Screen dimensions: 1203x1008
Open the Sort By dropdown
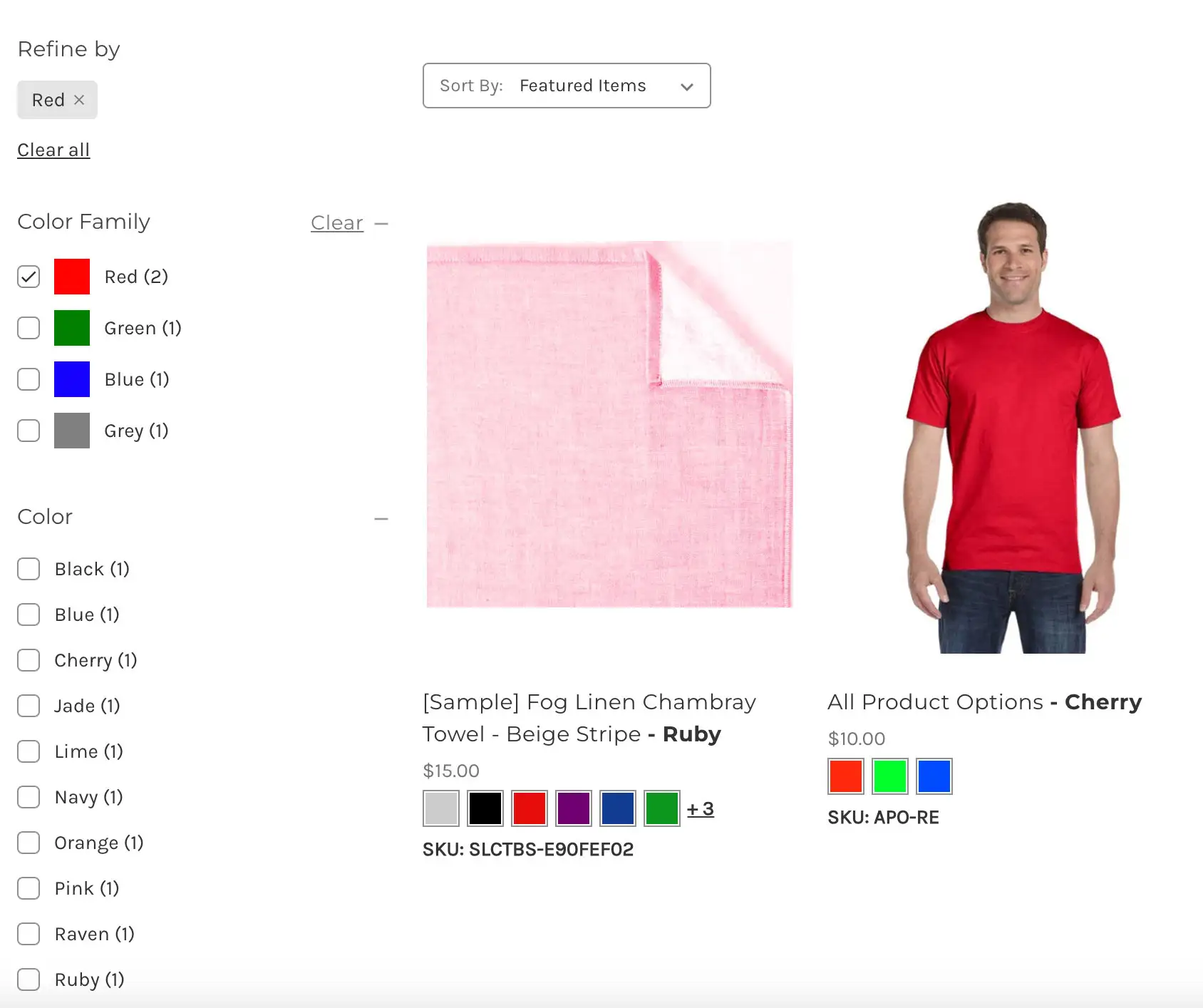pos(567,86)
